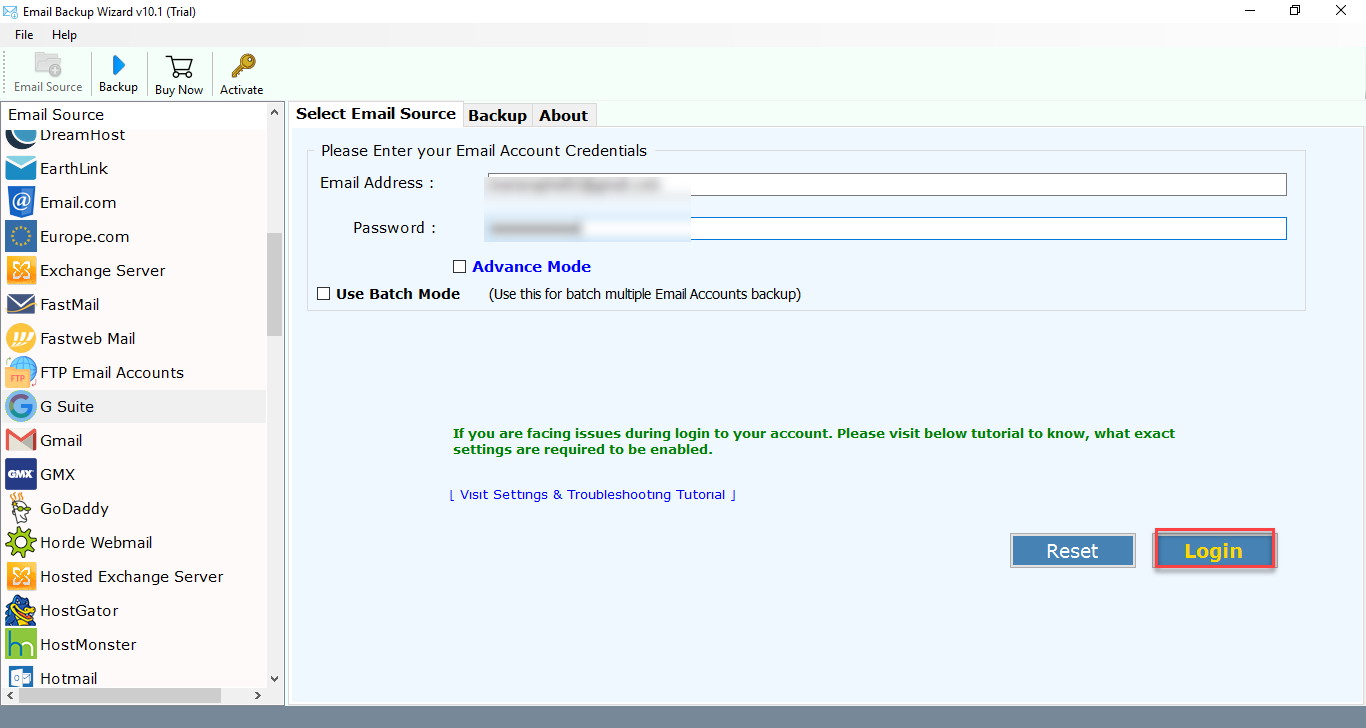Screen dimensions: 1366x728
Task: Choose the "Fastweb Mail" list entry text
Action: click(88, 339)
